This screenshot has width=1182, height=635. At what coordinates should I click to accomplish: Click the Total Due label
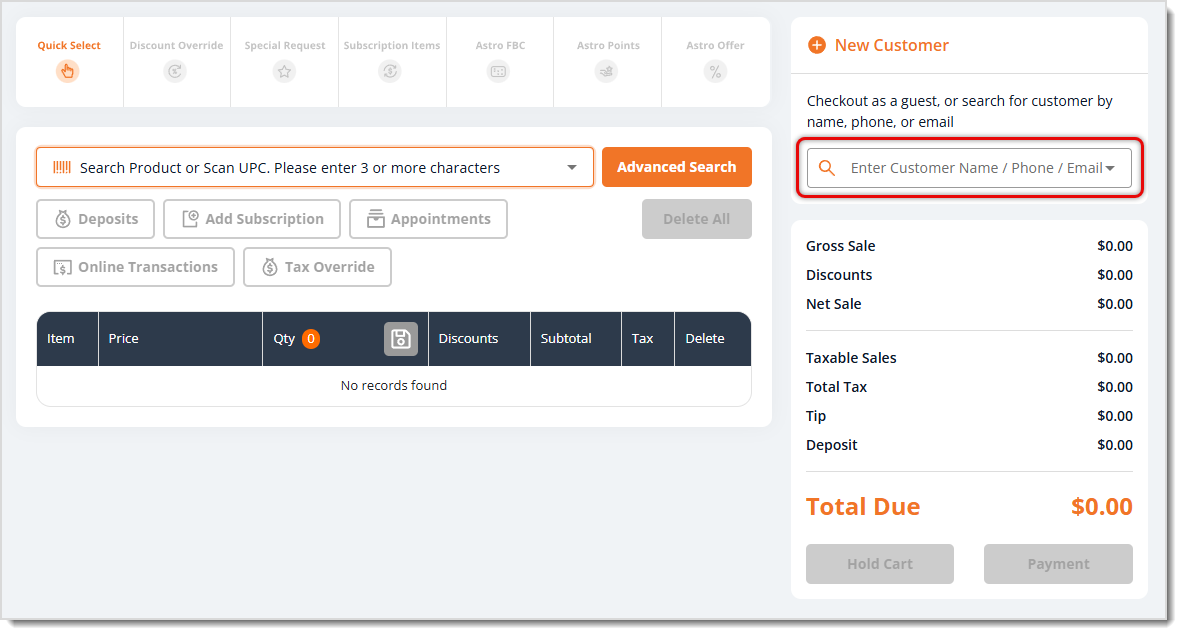point(863,507)
